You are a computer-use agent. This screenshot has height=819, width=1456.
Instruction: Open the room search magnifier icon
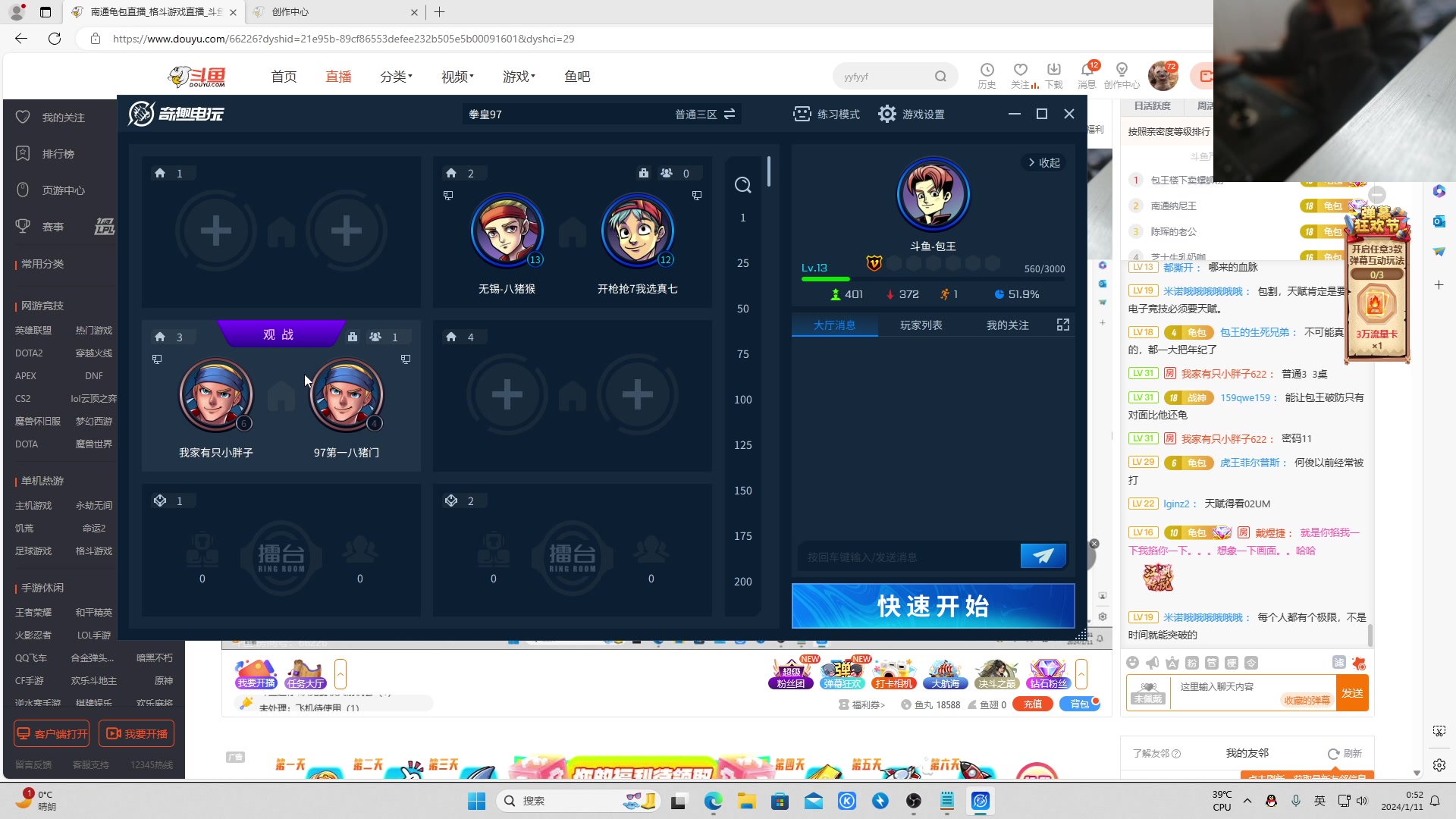[x=742, y=185]
